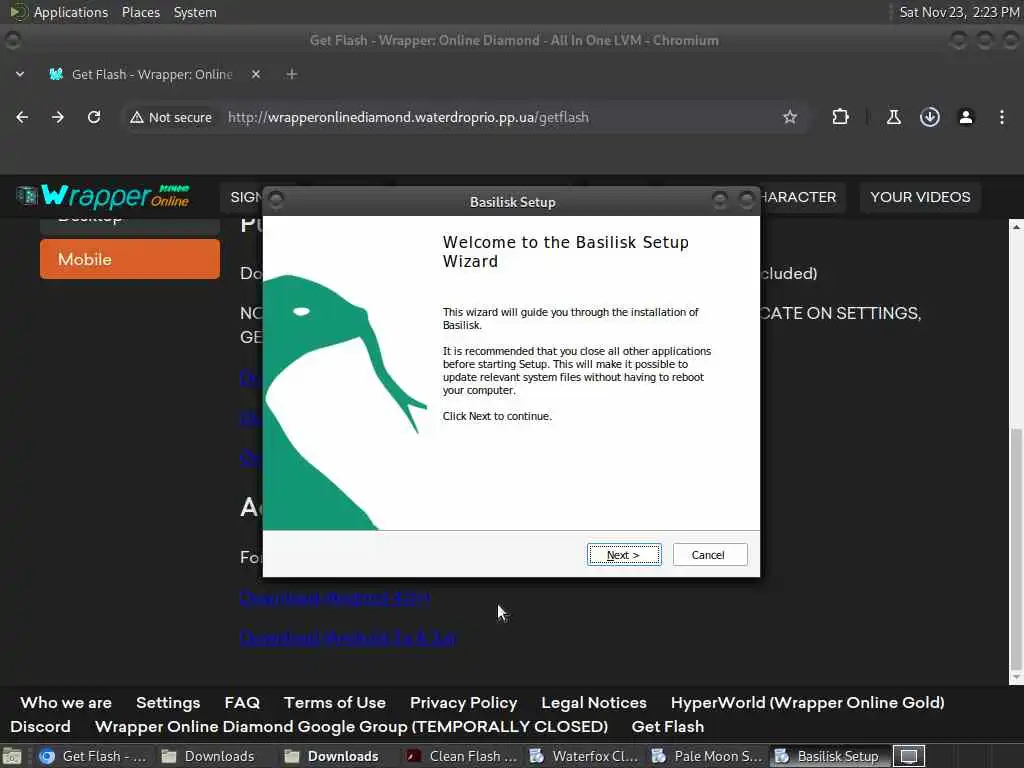Close the Get Flash browser tab
This screenshot has width=1024, height=768.
256,74
